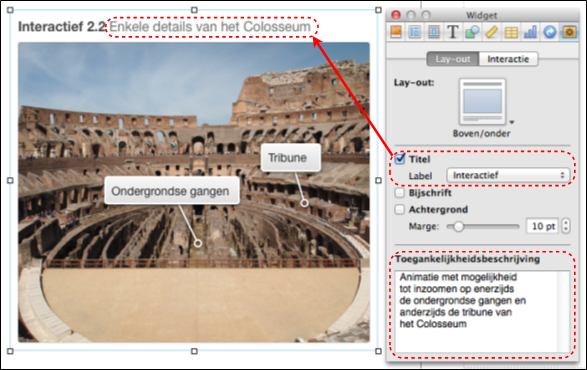
Task: Switch to the Lay-out tab
Action: click(453, 59)
